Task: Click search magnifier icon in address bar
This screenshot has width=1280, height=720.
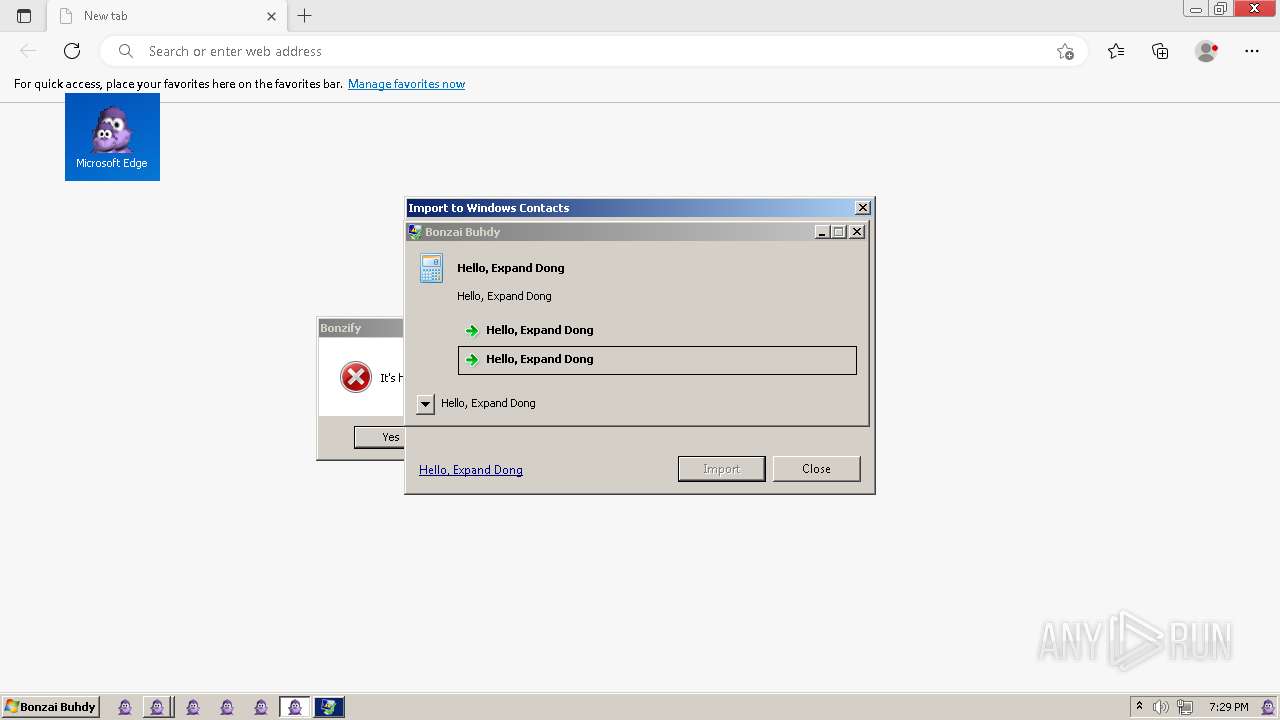Action: click(126, 51)
